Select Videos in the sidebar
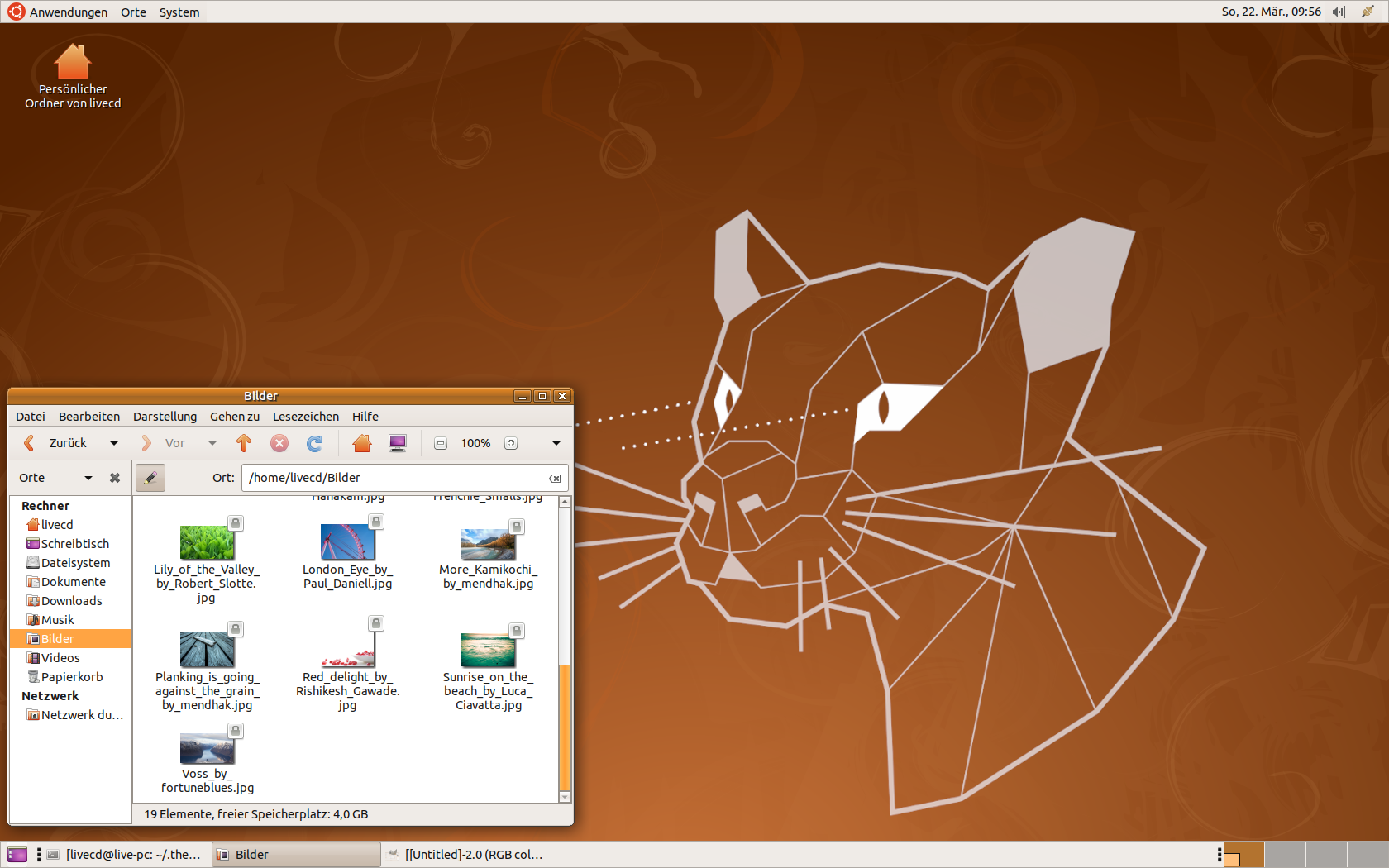Image resolution: width=1389 pixels, height=868 pixels. (x=70, y=658)
